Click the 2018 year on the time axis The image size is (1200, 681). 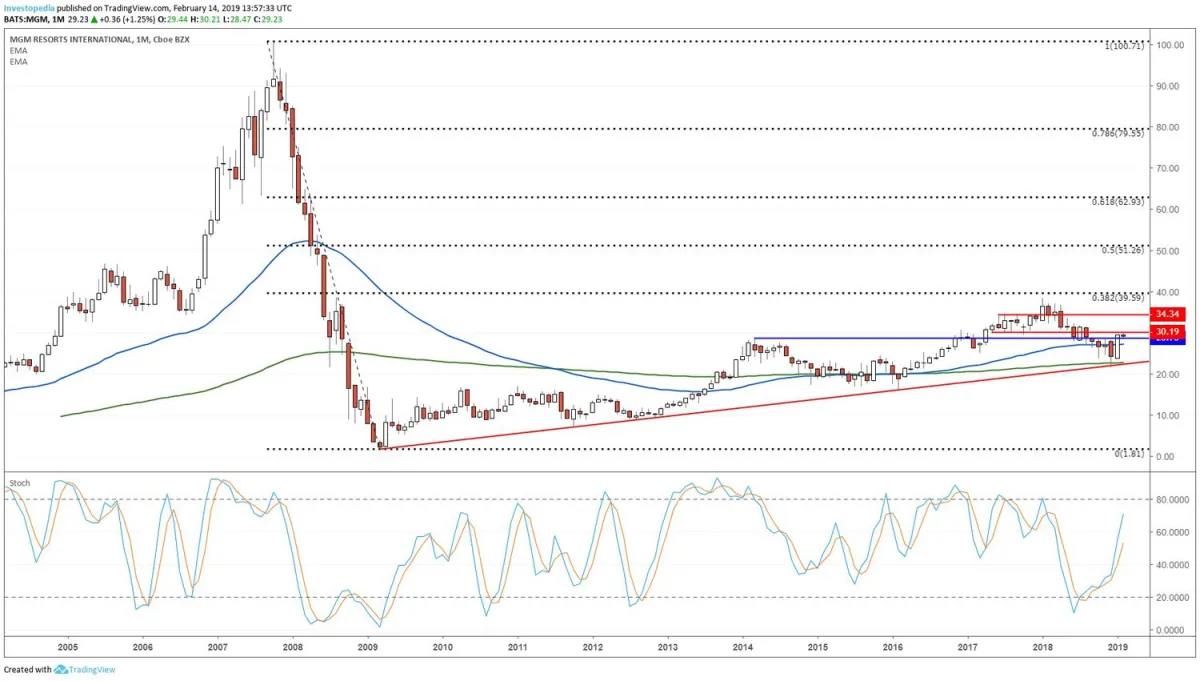click(1043, 648)
